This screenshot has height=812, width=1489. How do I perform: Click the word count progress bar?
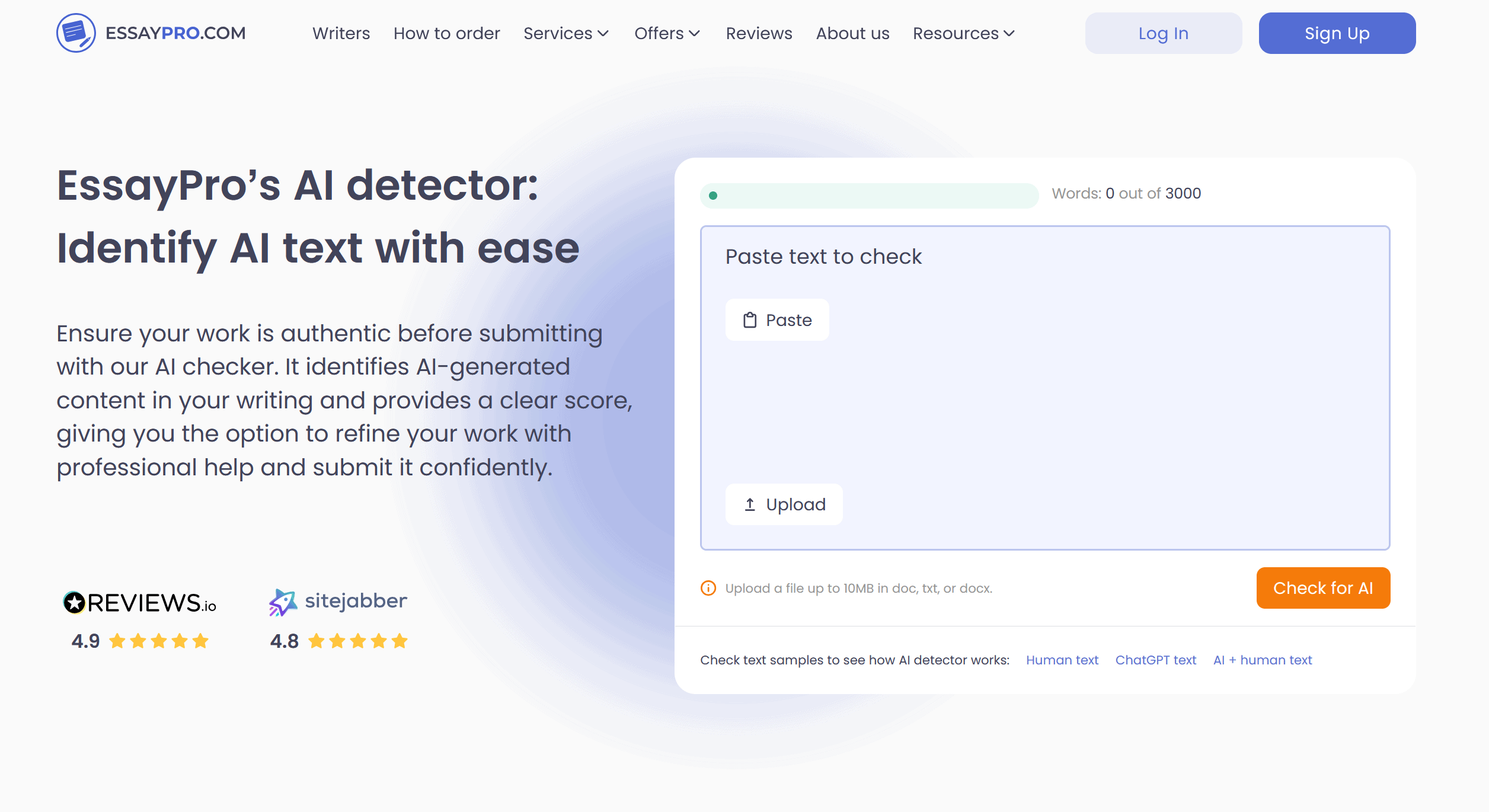(869, 196)
